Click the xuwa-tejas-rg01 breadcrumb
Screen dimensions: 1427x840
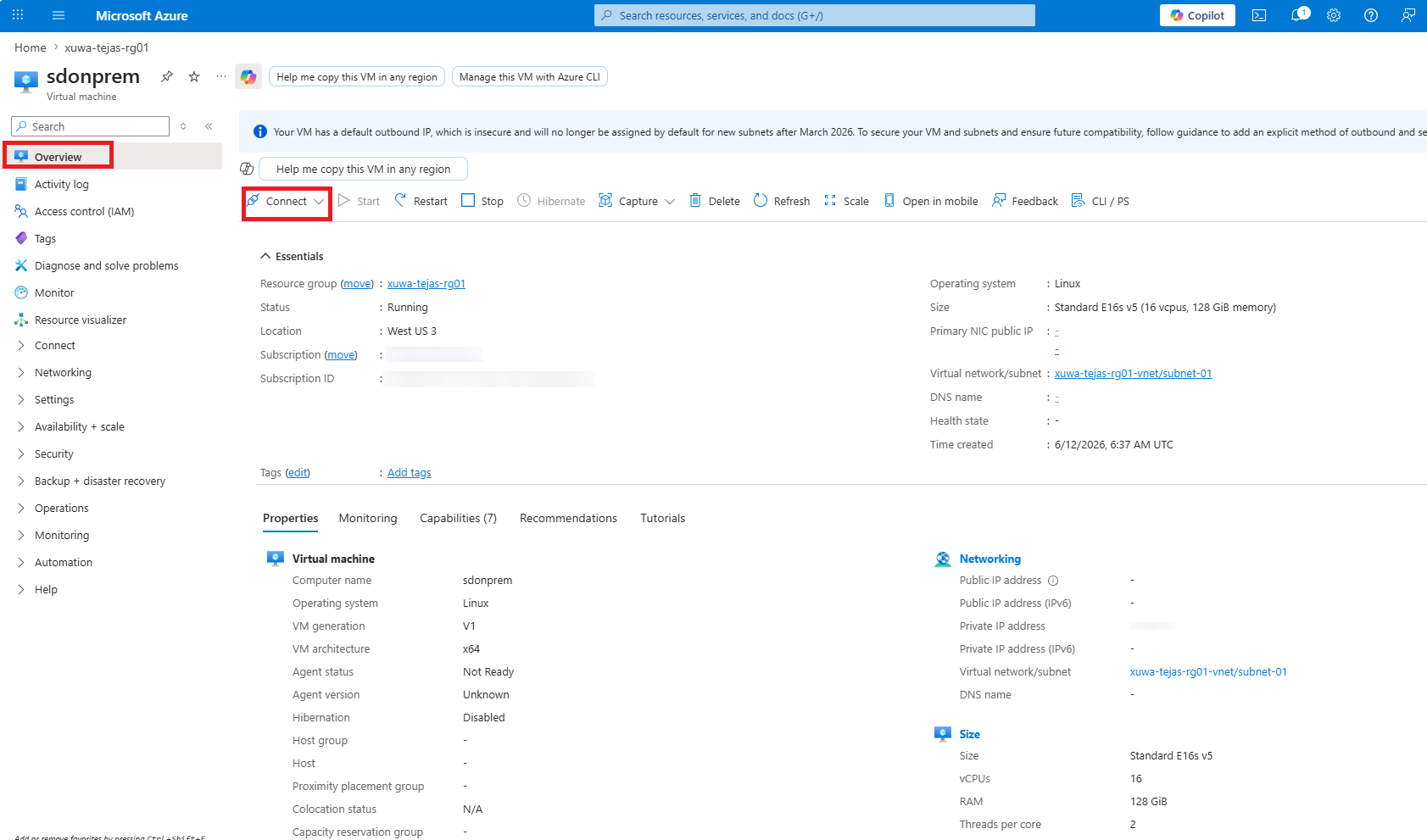tap(107, 47)
